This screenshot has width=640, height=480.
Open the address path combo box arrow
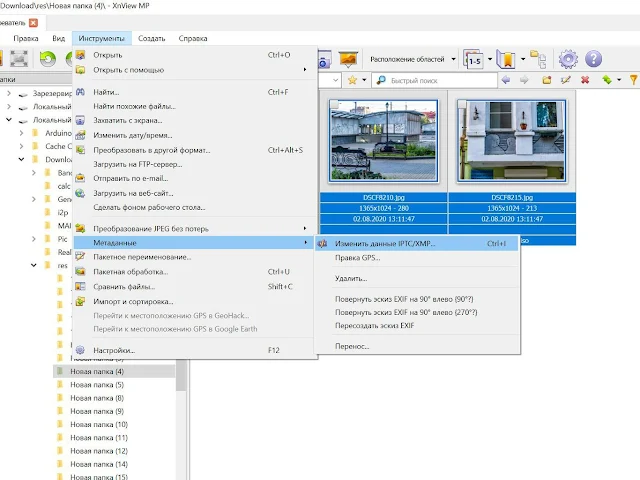[336, 80]
